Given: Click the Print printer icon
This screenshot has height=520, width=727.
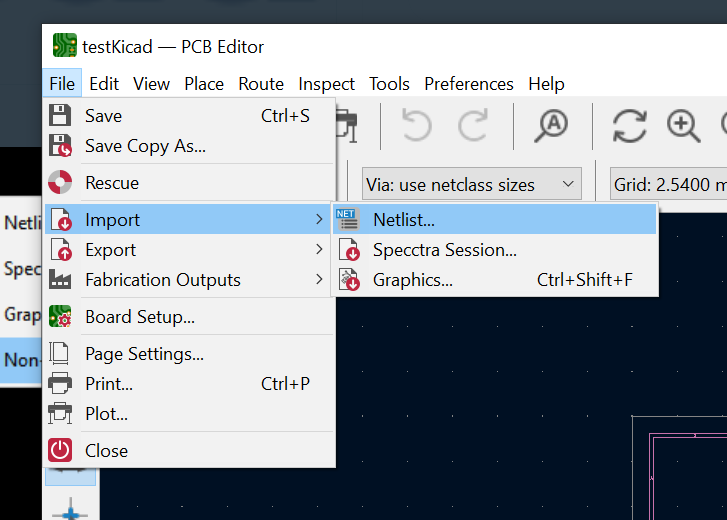Looking at the screenshot, I should pyautogui.click(x=60, y=383).
